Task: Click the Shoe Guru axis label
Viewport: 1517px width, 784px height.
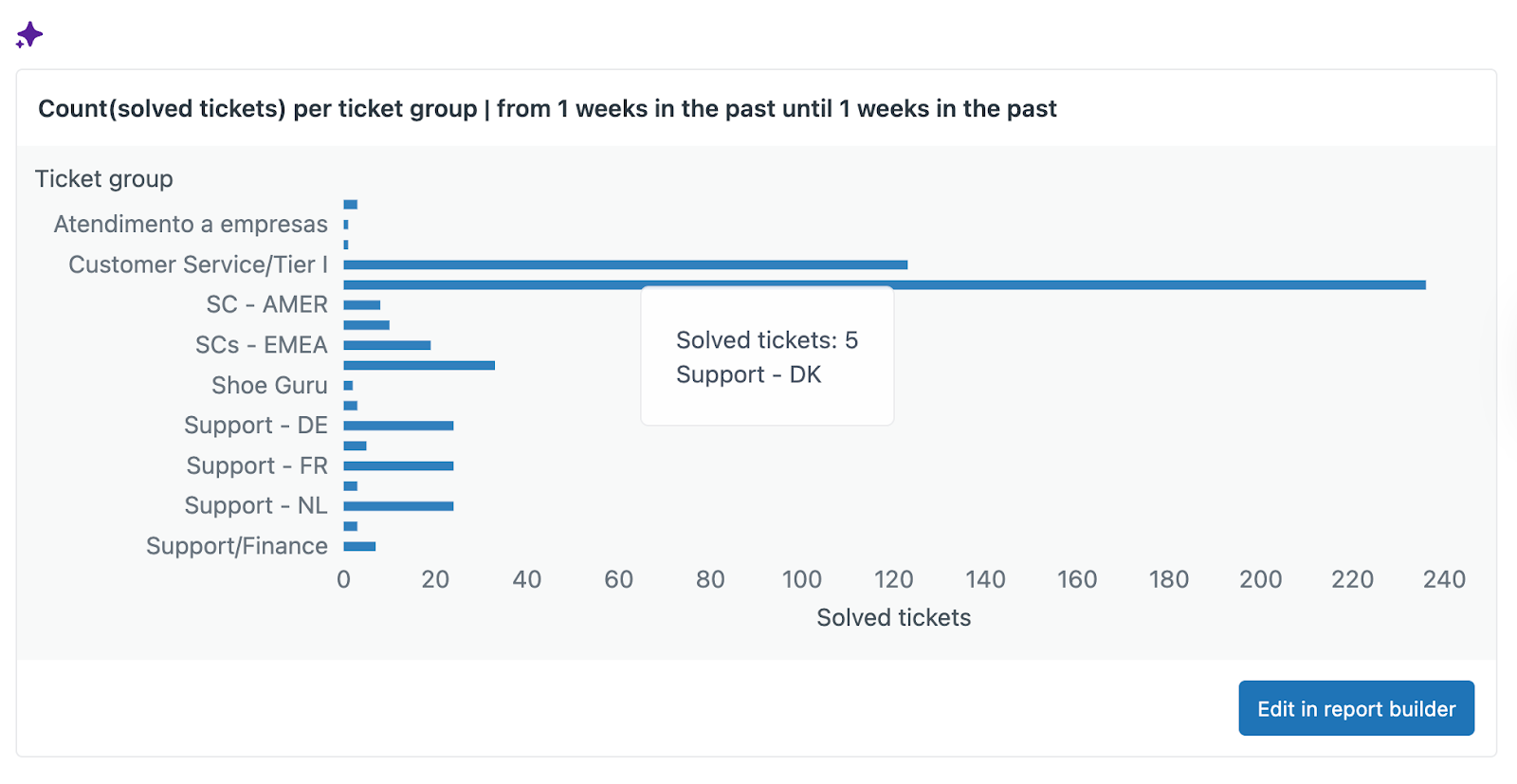Action: point(269,386)
